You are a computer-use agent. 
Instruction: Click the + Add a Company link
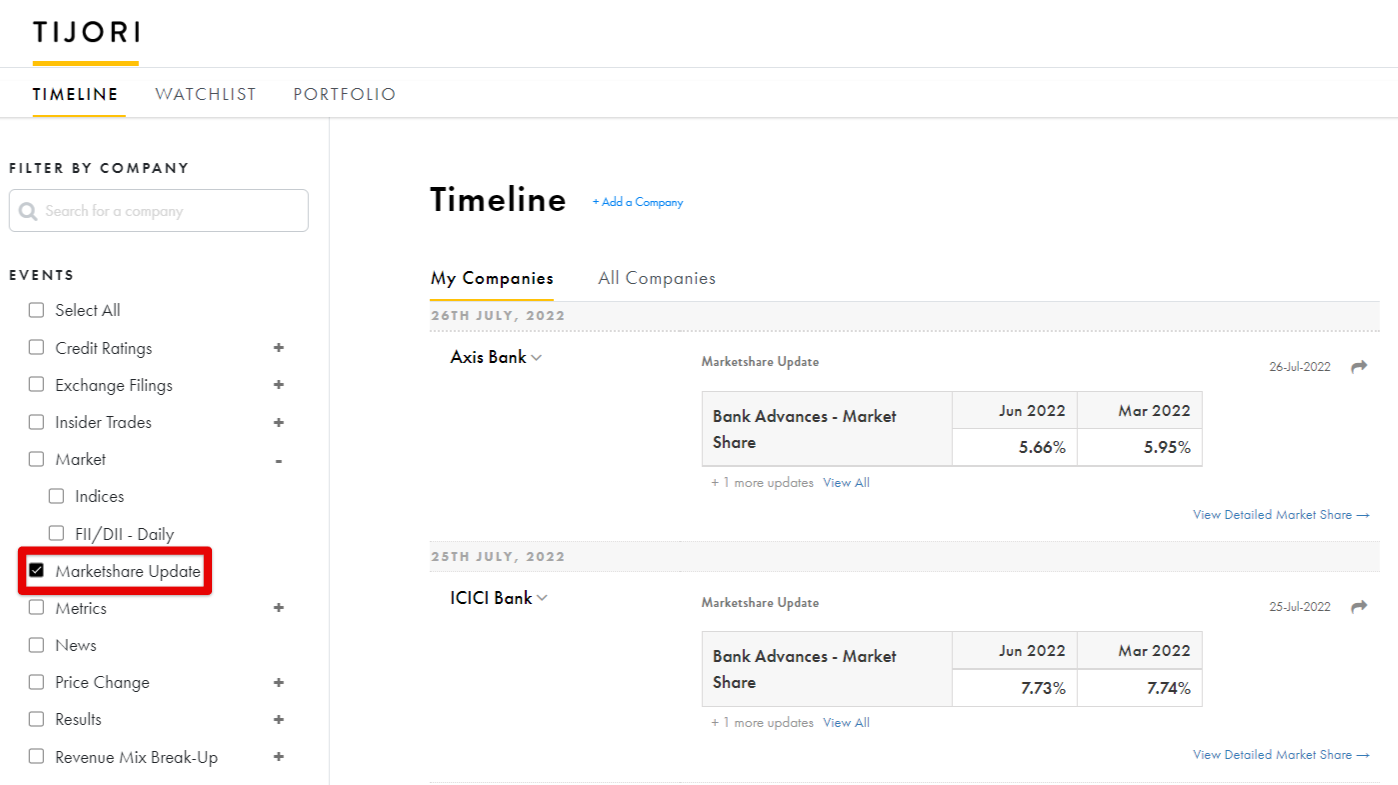(x=638, y=202)
